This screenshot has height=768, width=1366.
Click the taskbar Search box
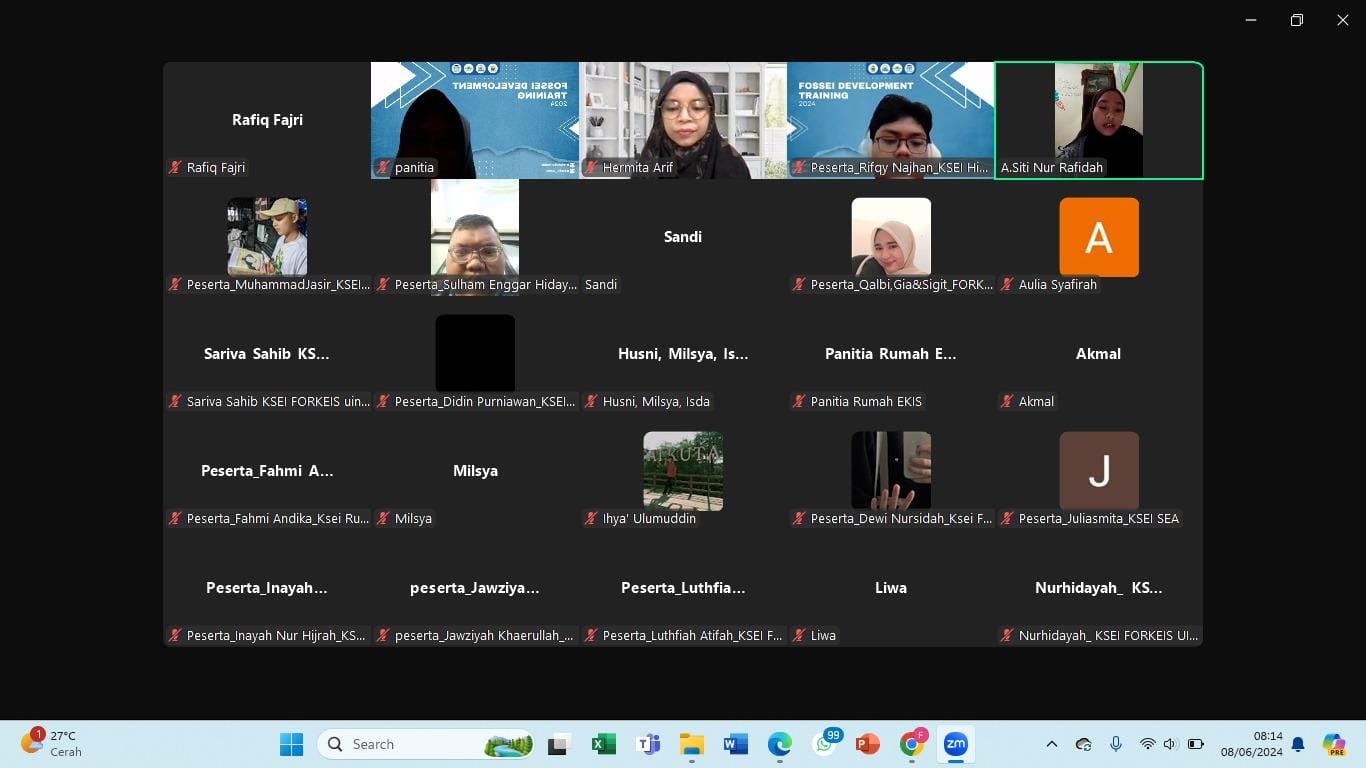pyautogui.click(x=425, y=744)
